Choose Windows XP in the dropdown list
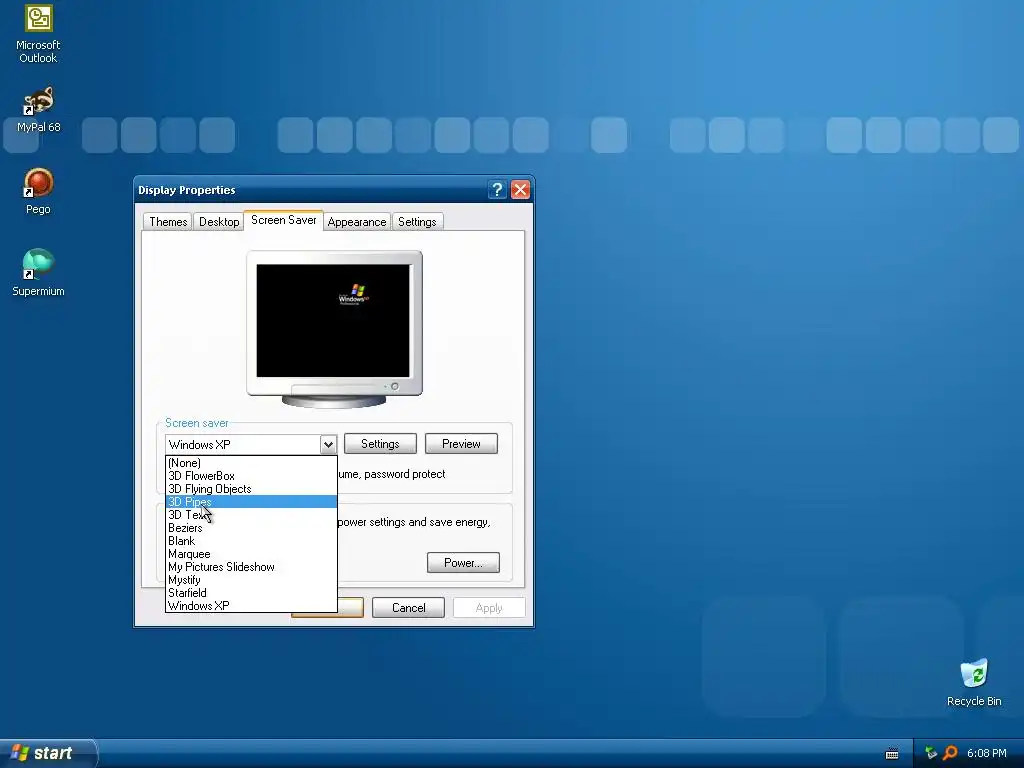1024x768 pixels. point(251,605)
